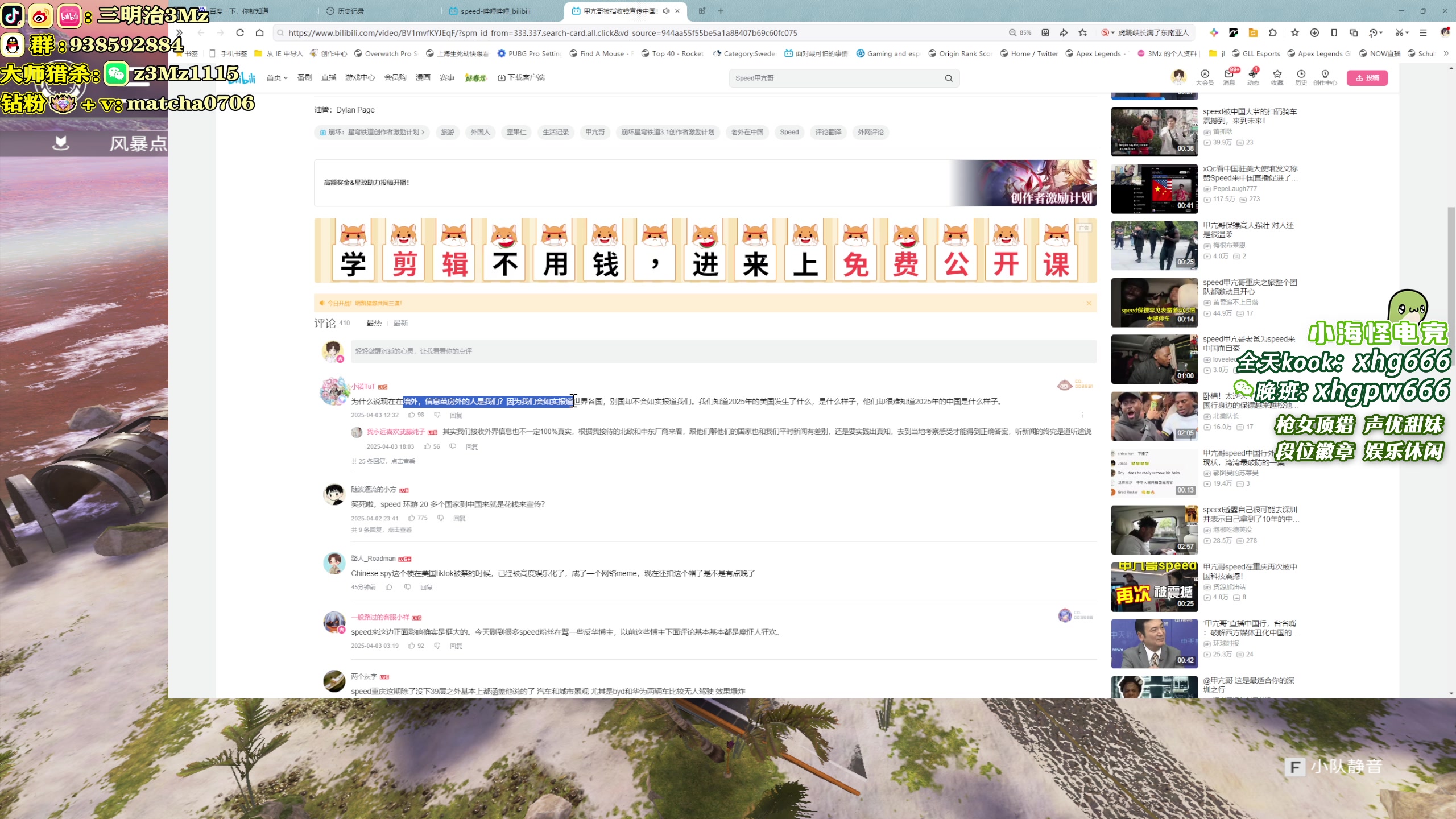Open the scissors screenshot dropdown arrow
The width and height of the screenshot is (1456, 819).
(x=1407, y=33)
